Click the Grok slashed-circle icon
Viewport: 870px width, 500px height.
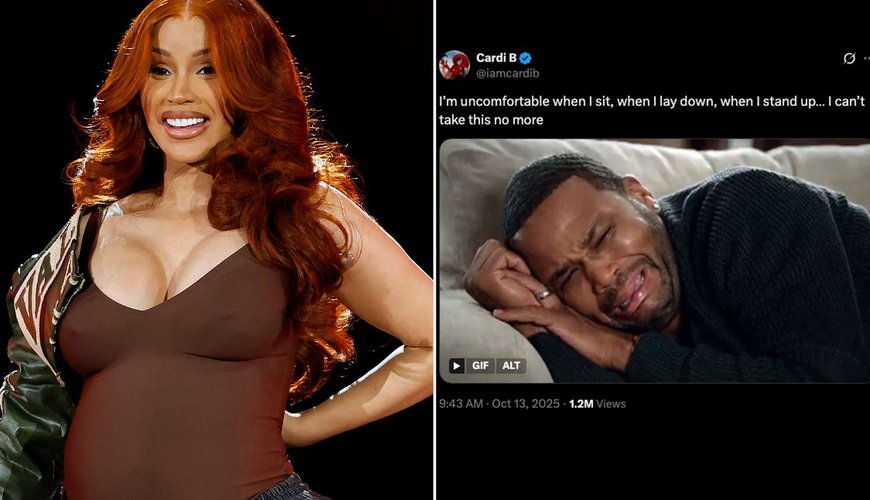point(849,58)
